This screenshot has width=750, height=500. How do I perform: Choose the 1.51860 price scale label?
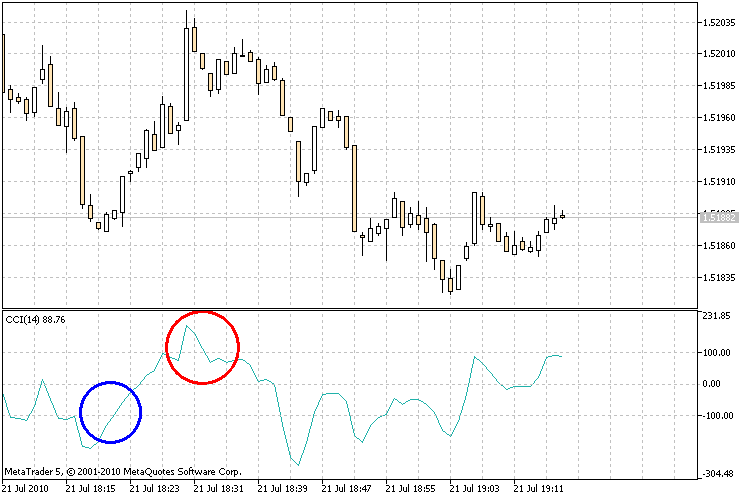pos(719,246)
